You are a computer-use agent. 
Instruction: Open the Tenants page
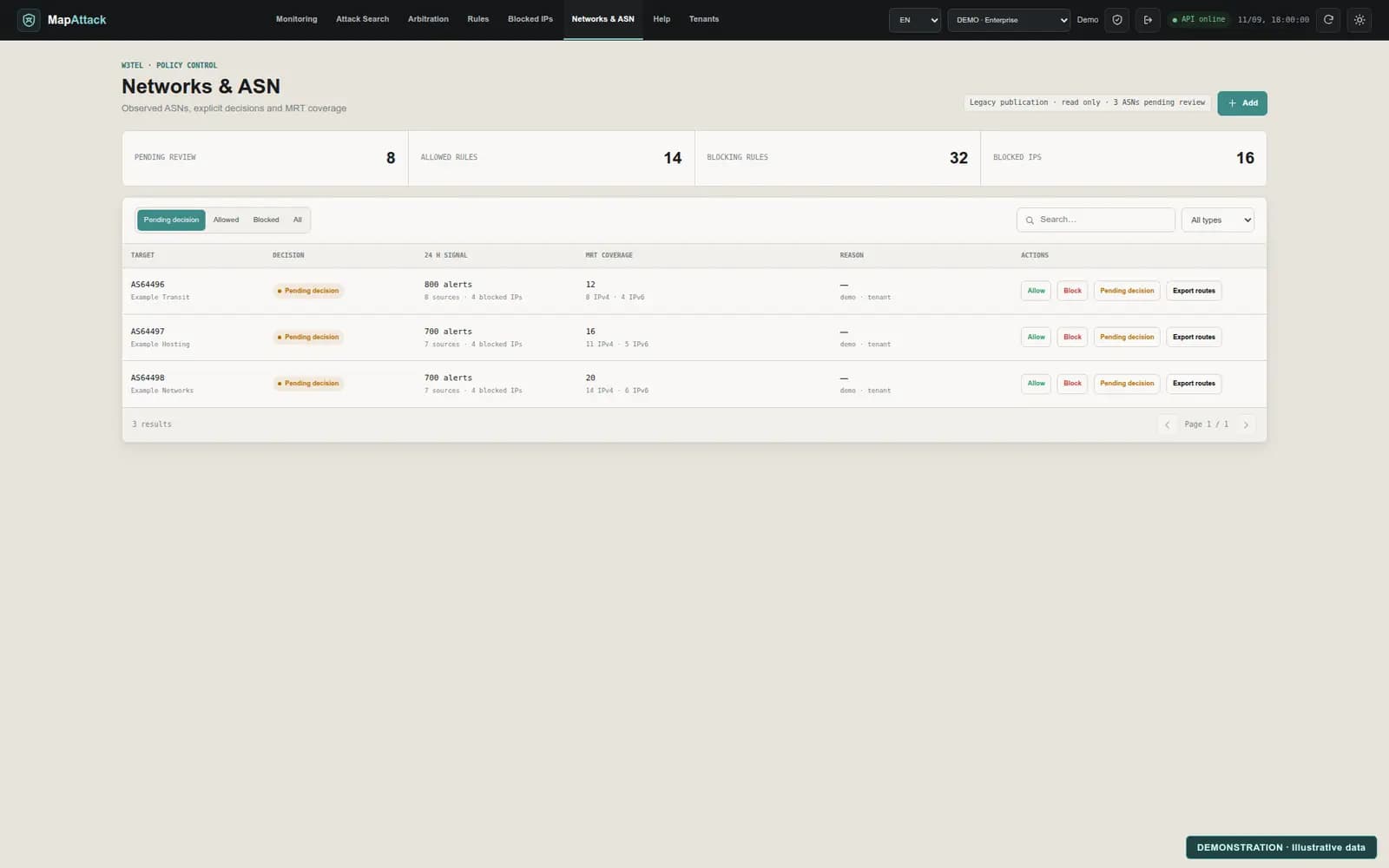coord(703,19)
